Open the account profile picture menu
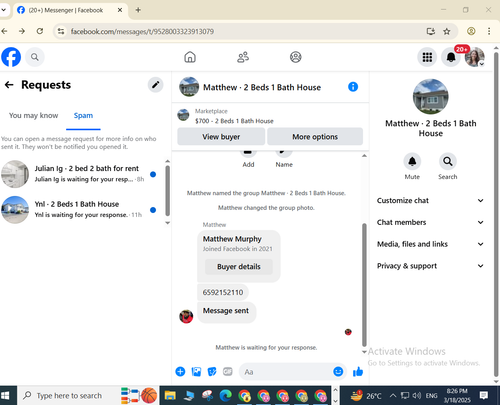 click(x=475, y=57)
